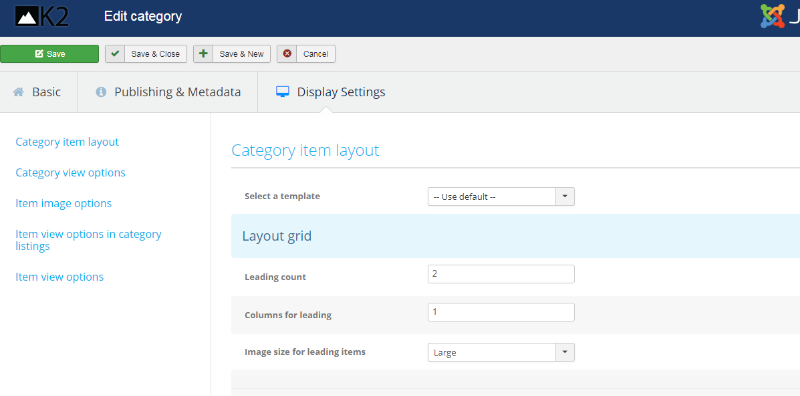The image size is (800, 396).
Task: Focus the Columns for leading field
Action: [501, 312]
